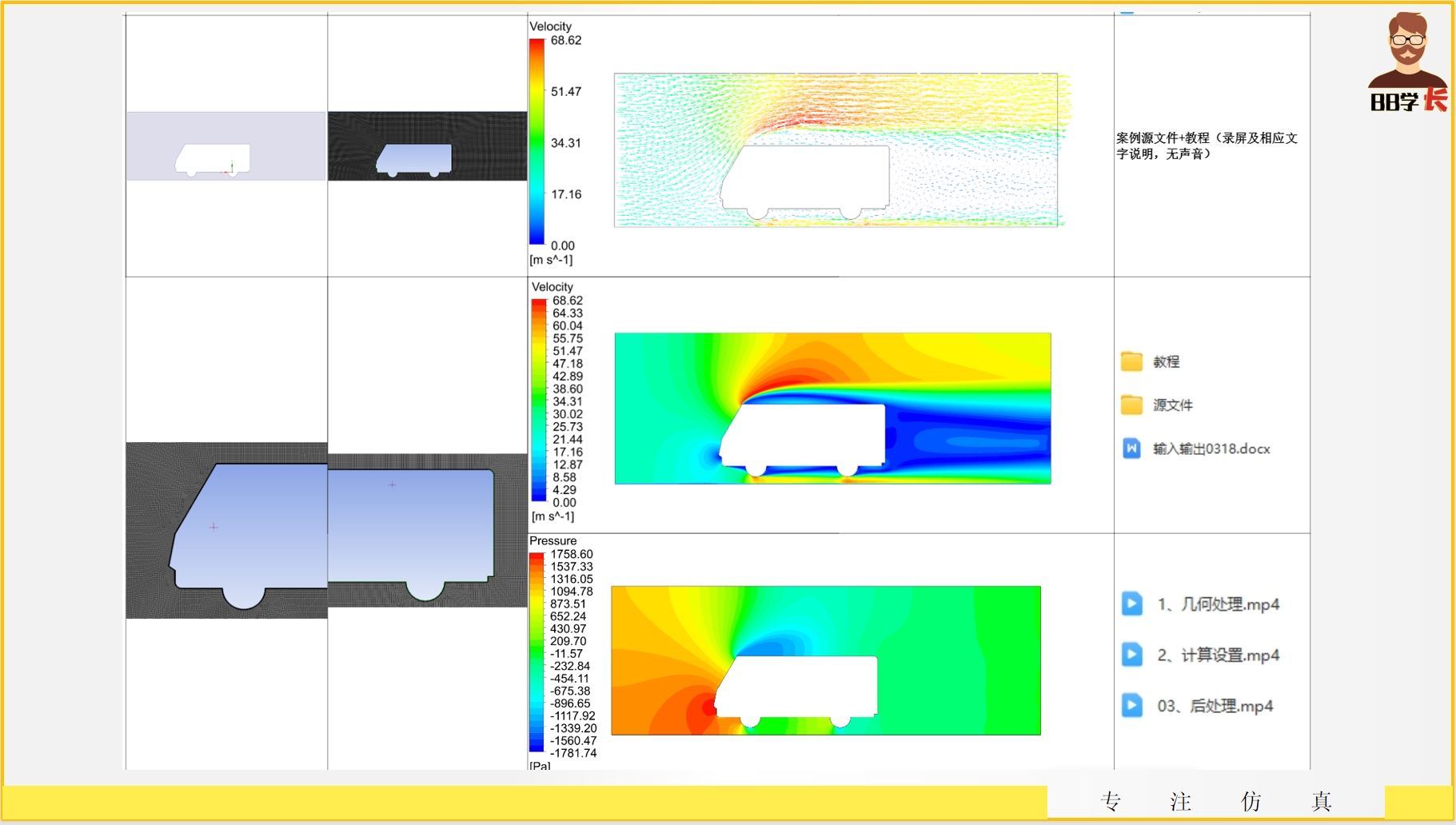Image resolution: width=1456 pixels, height=825 pixels.
Task: Click the BB学长 logo text
Action: [x=1407, y=102]
